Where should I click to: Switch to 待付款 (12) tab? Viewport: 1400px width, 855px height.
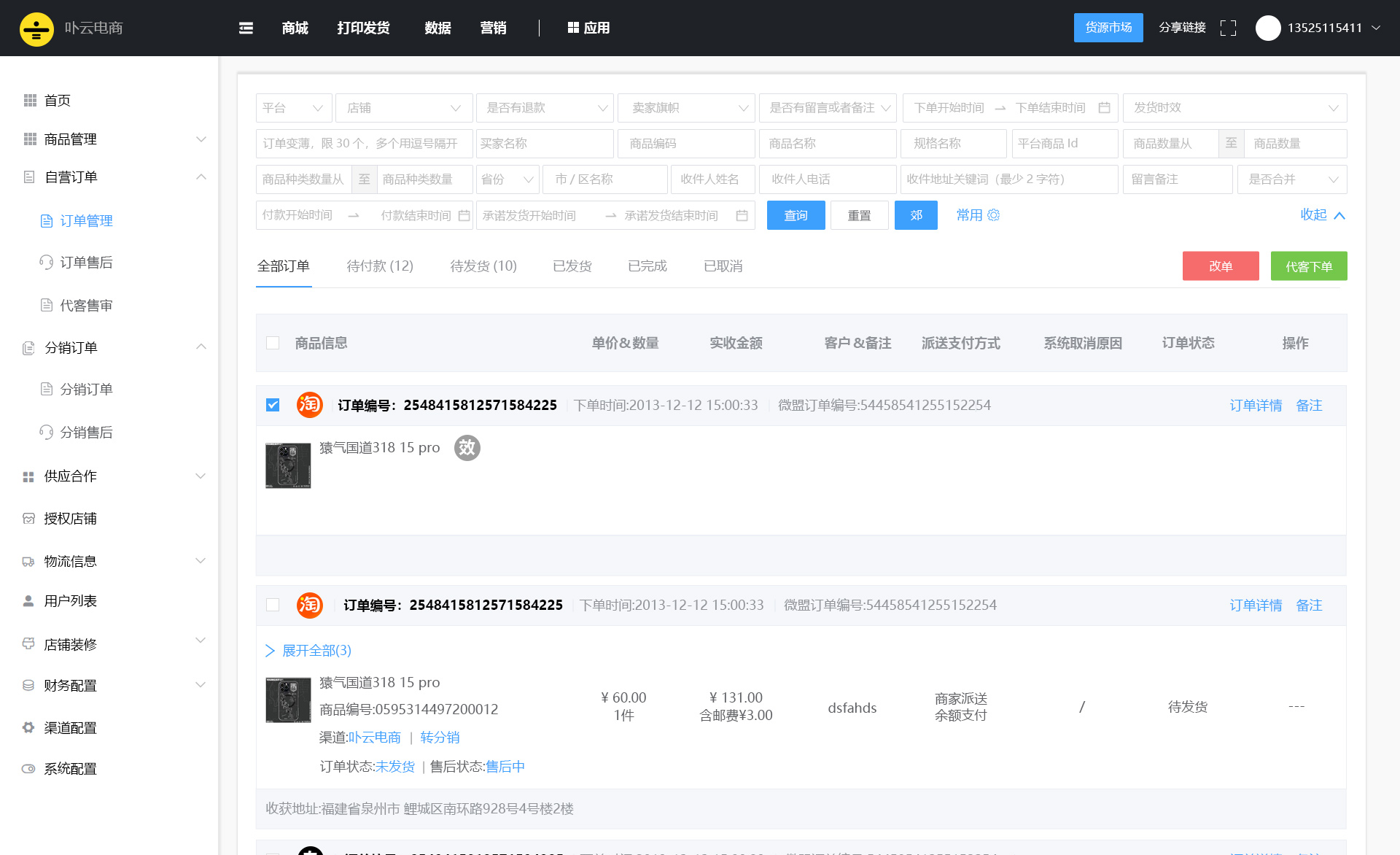click(x=380, y=266)
